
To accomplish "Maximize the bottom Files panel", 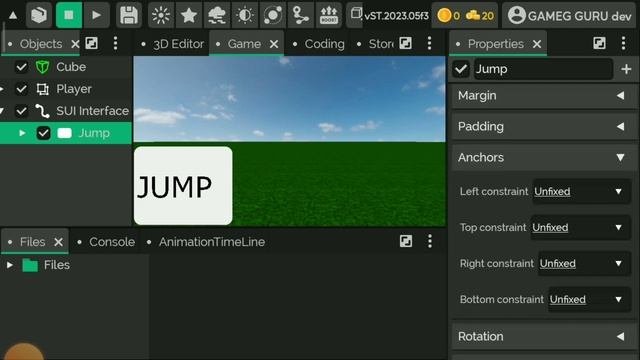I will pos(406,241).
